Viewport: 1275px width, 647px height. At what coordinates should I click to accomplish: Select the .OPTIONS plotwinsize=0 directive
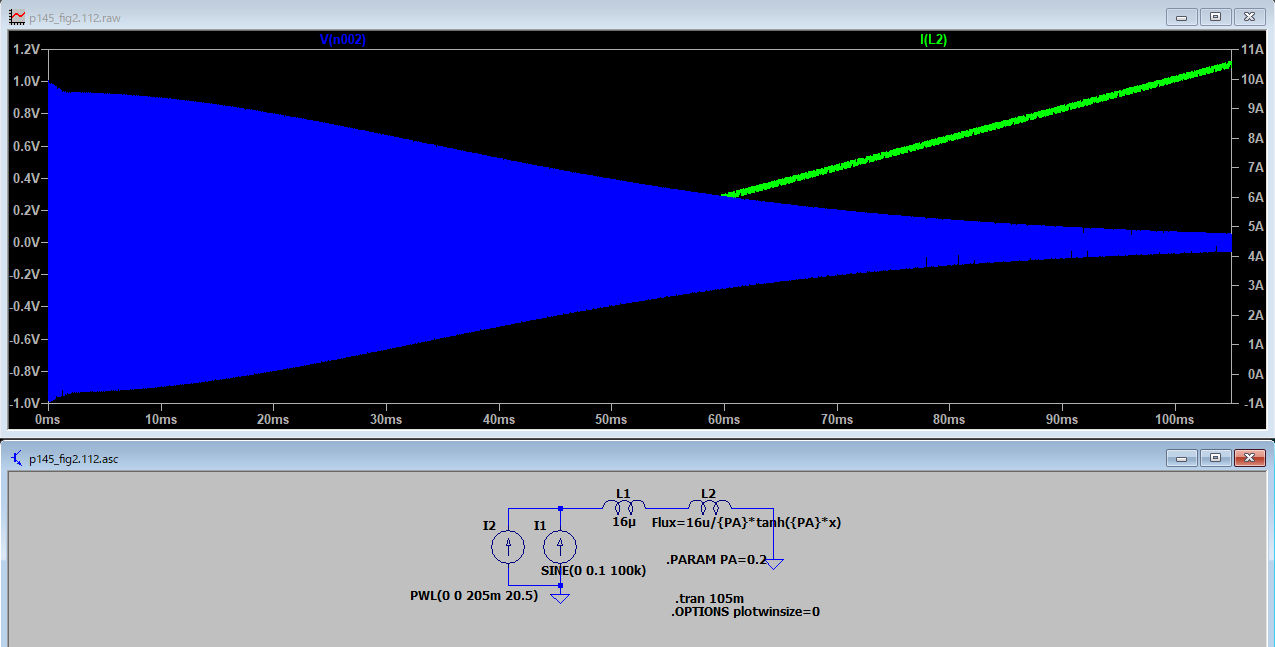(745, 611)
